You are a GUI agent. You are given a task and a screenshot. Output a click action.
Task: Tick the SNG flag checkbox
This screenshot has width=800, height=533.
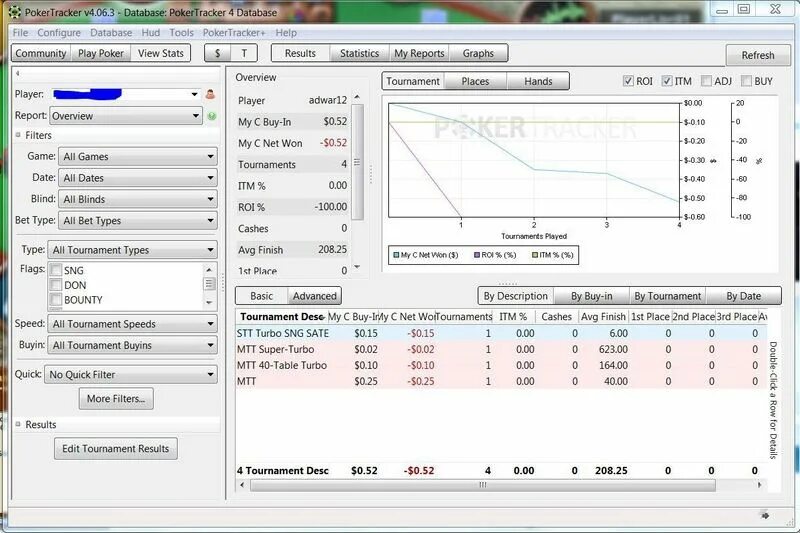[56, 270]
